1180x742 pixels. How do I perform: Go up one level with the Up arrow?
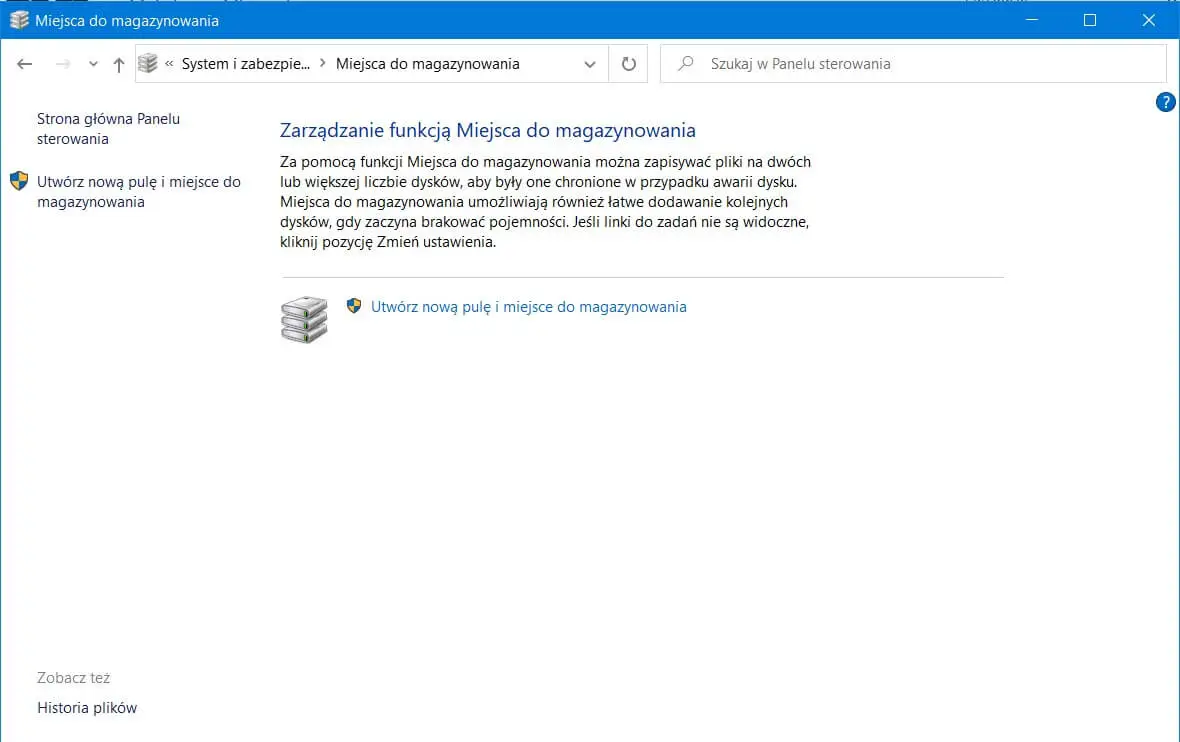119,64
